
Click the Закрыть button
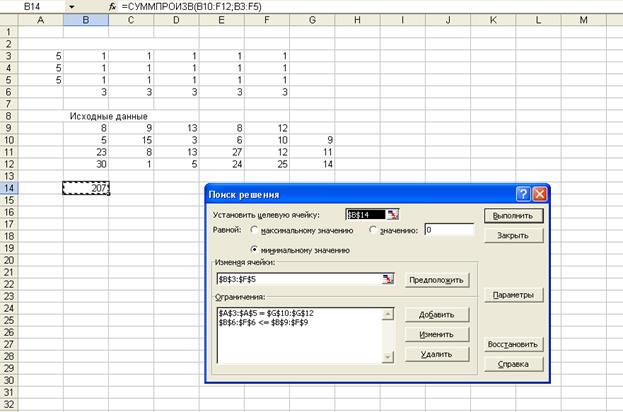513,236
